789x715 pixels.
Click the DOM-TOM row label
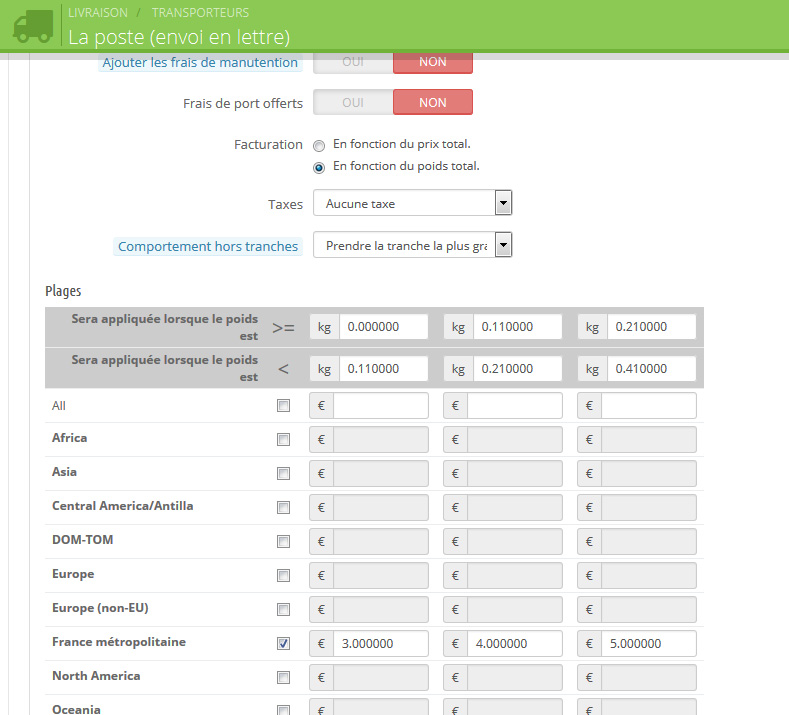click(x=83, y=540)
